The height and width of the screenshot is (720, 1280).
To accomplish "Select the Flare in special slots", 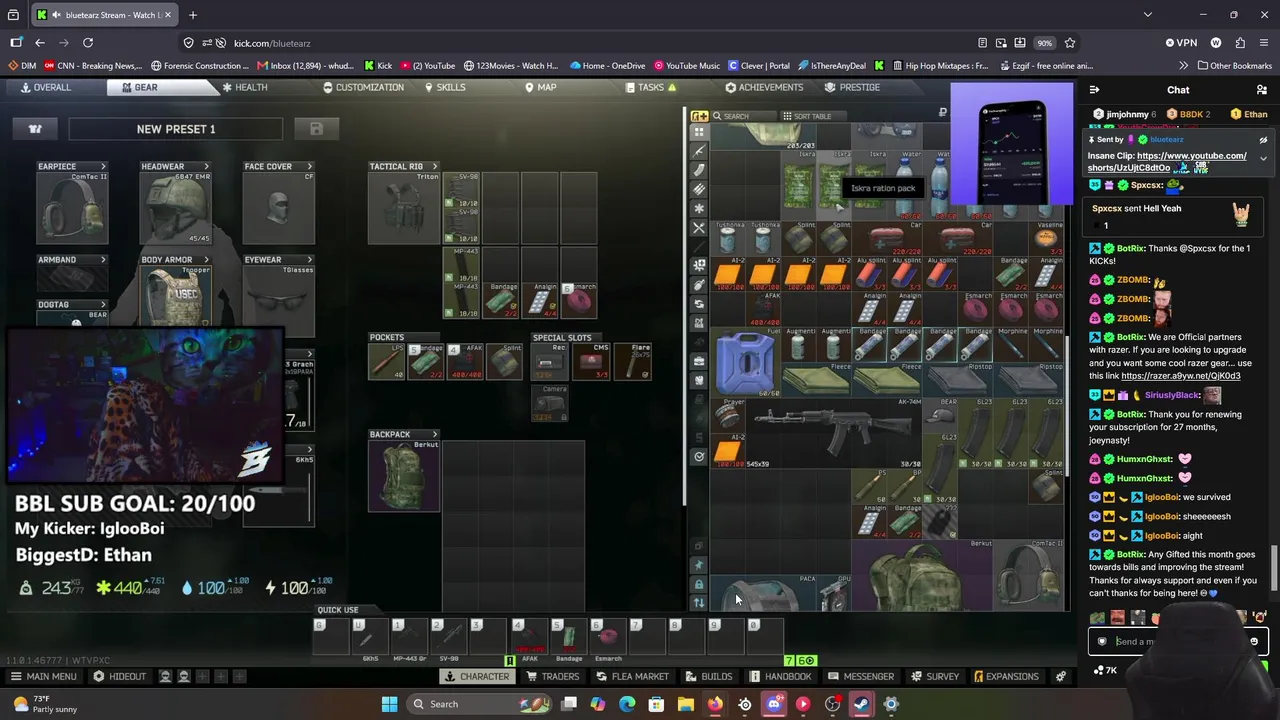I will coord(632,362).
